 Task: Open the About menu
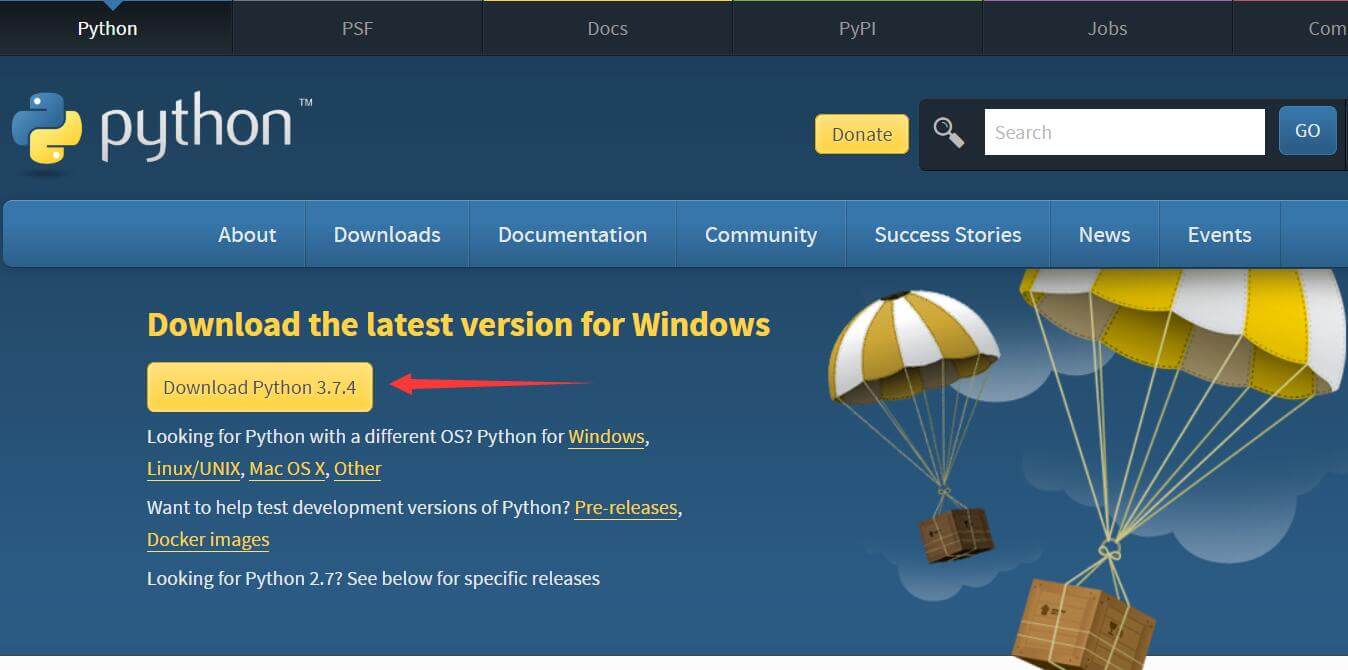click(x=247, y=235)
